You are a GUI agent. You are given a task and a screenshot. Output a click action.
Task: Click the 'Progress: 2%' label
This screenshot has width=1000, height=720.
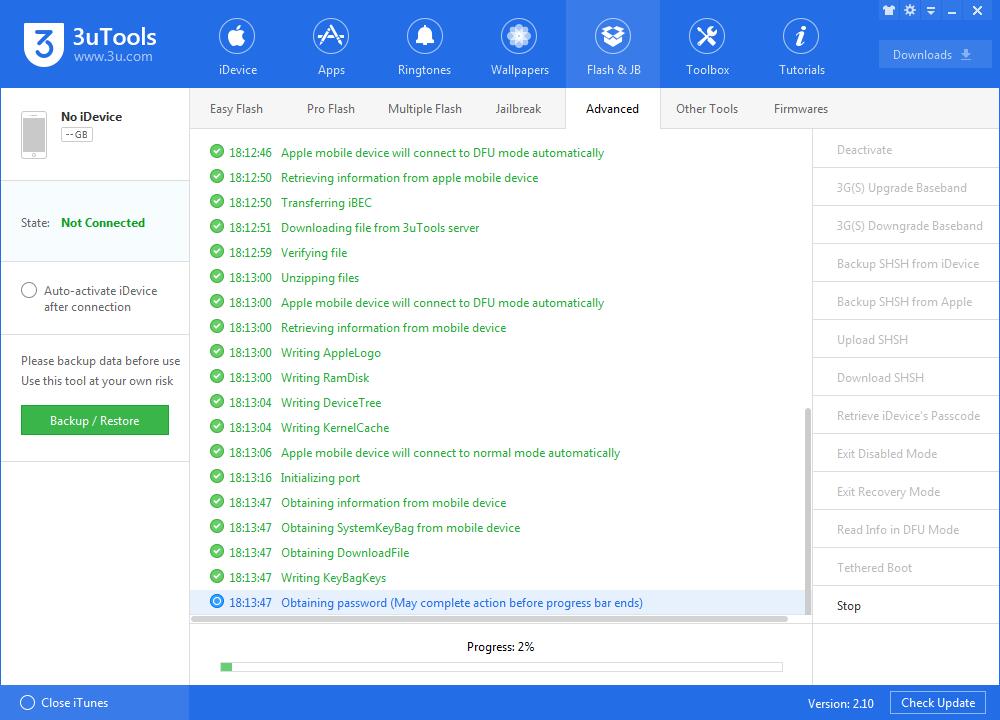[x=501, y=647]
